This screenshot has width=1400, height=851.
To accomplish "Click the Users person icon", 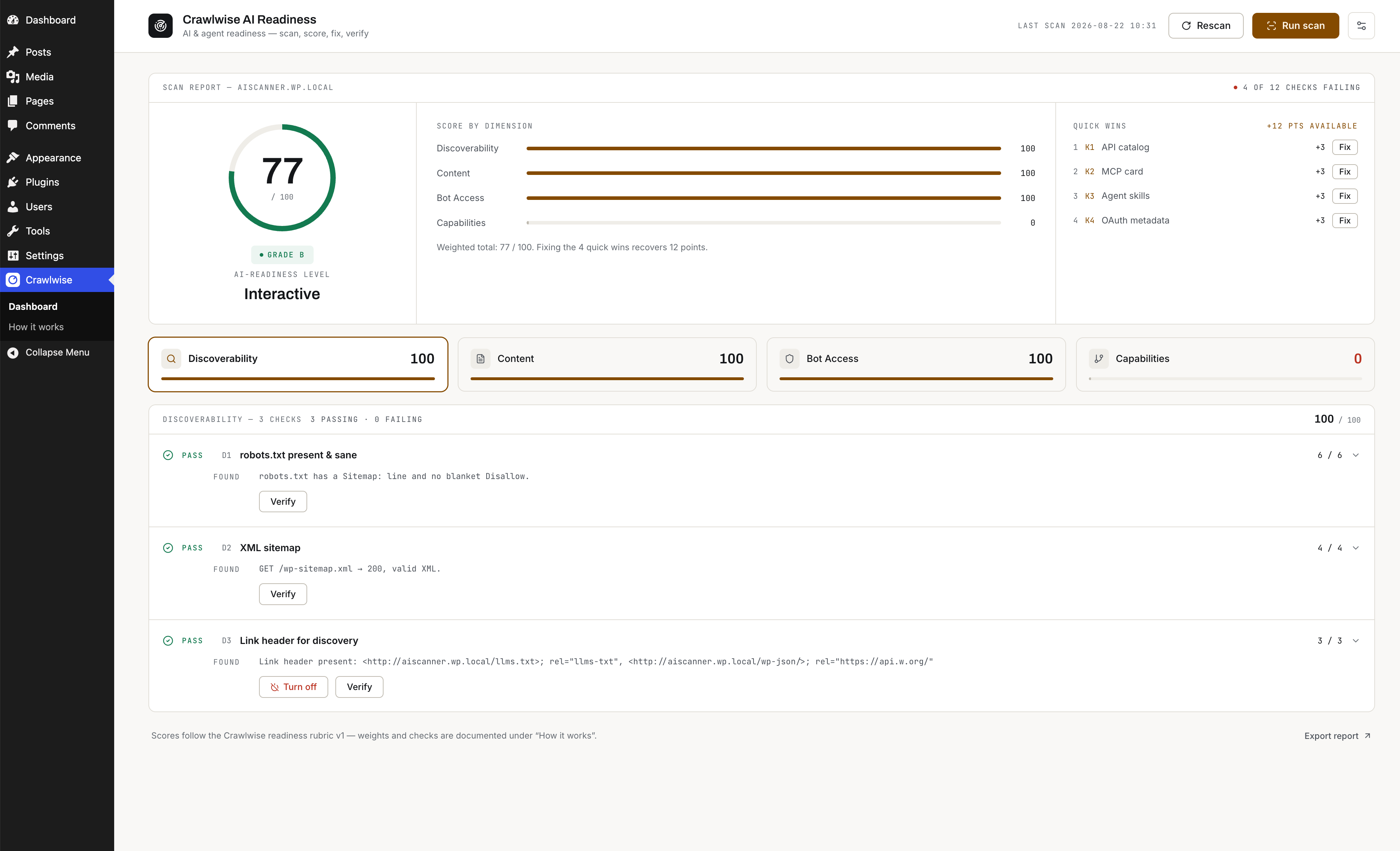I will [x=12, y=207].
